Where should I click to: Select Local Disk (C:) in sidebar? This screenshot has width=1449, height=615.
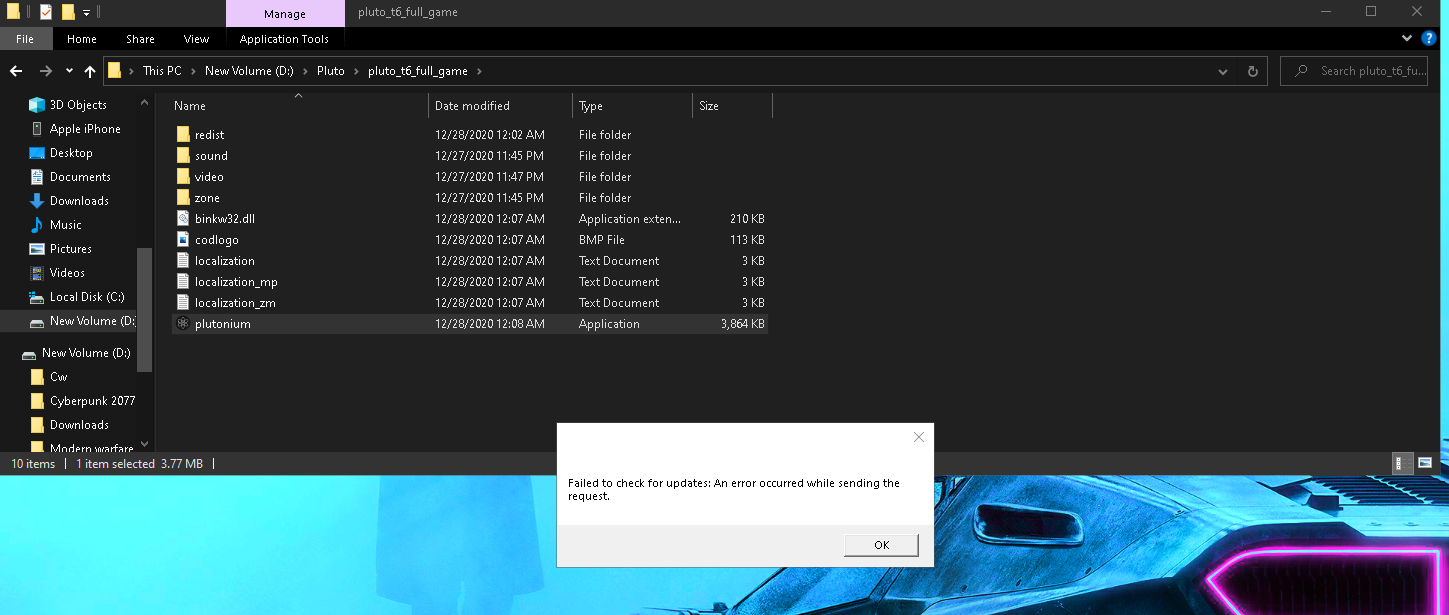click(x=87, y=297)
